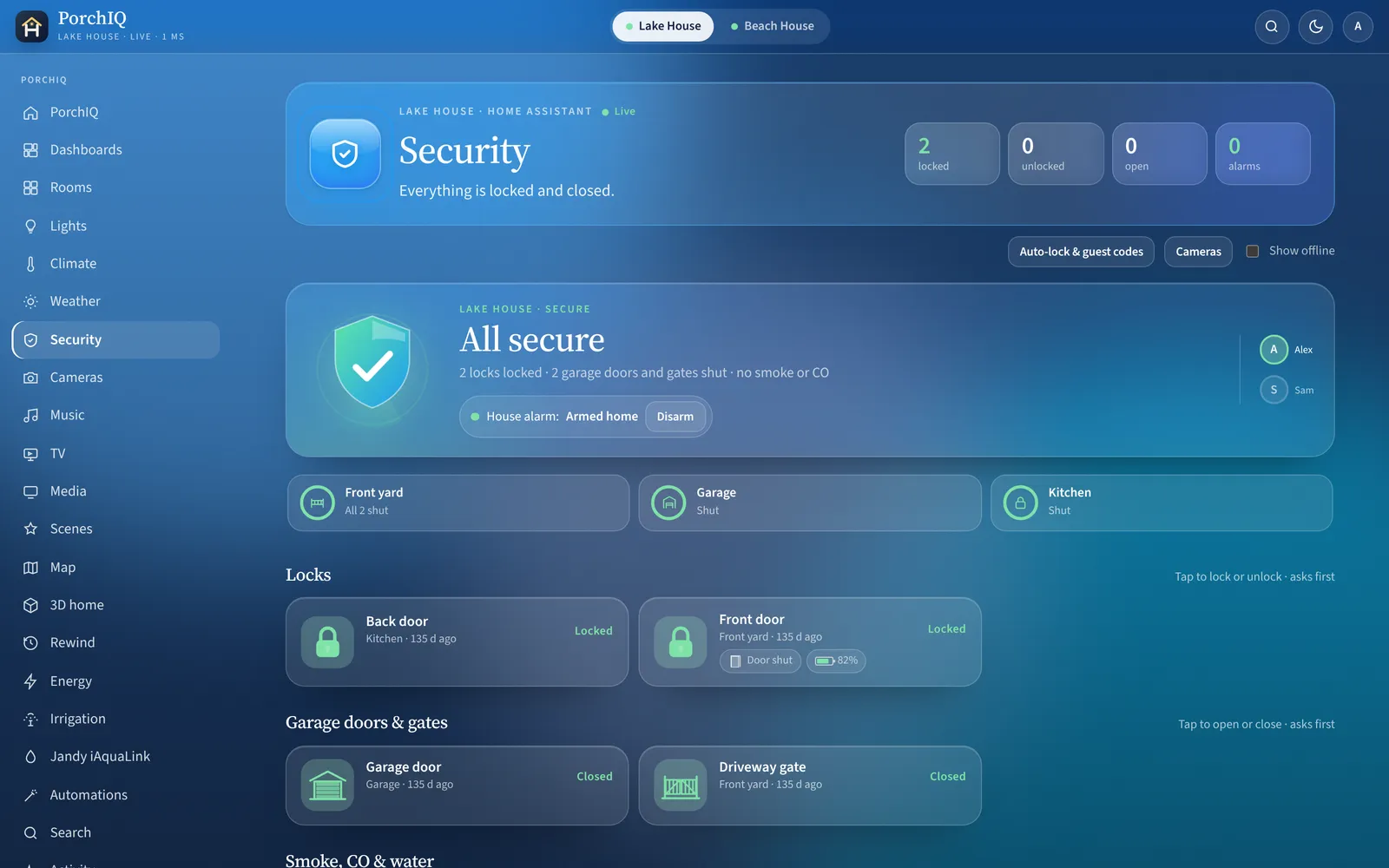Click the Cameras button near Show offline

tap(1198, 252)
